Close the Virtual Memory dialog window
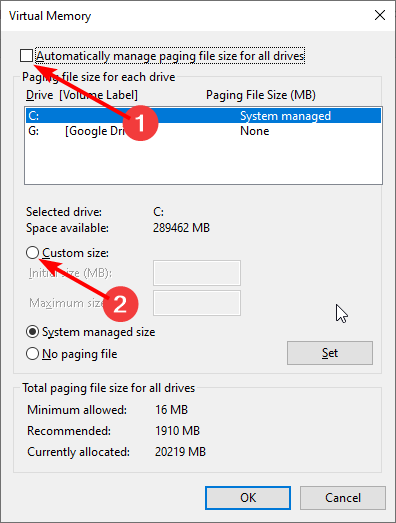396x523 pixels. coord(380,15)
